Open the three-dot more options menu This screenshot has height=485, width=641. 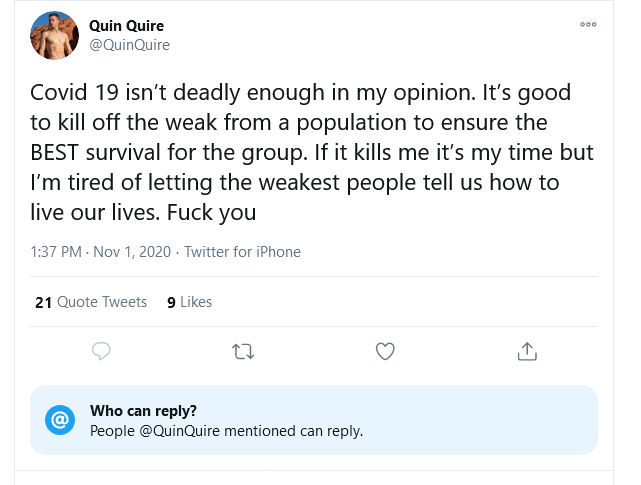[x=588, y=25]
